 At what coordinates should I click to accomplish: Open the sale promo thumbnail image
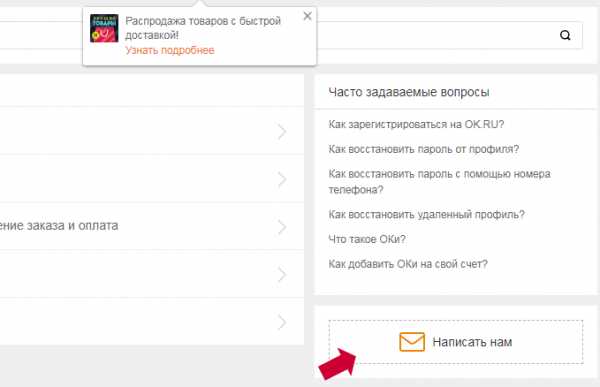click(x=104, y=28)
